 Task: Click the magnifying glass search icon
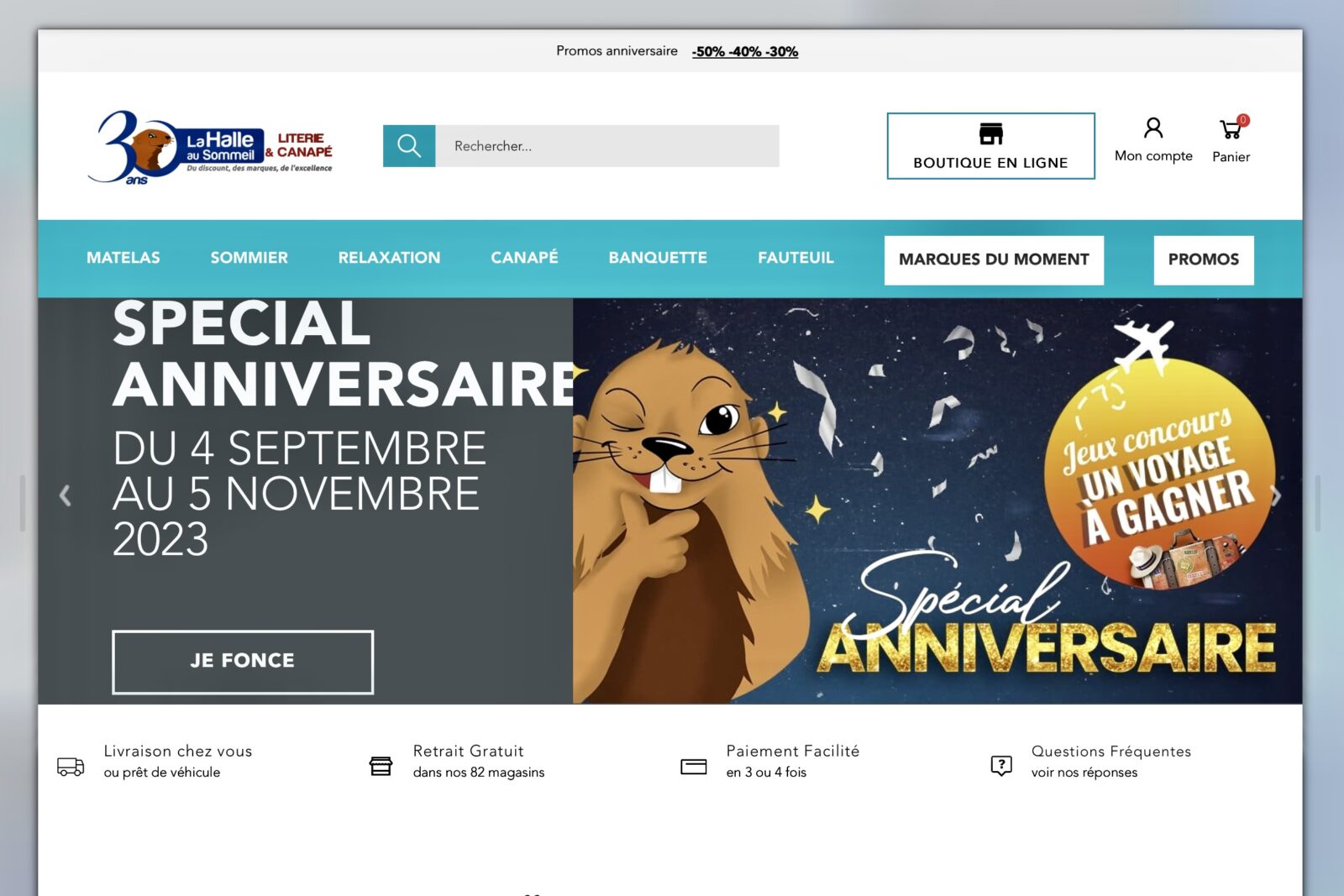(409, 146)
